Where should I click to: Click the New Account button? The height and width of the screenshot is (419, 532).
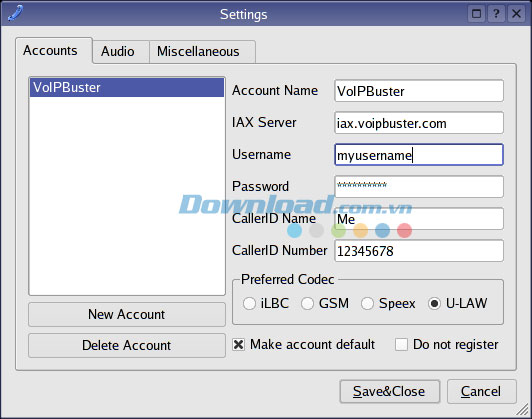click(x=127, y=315)
